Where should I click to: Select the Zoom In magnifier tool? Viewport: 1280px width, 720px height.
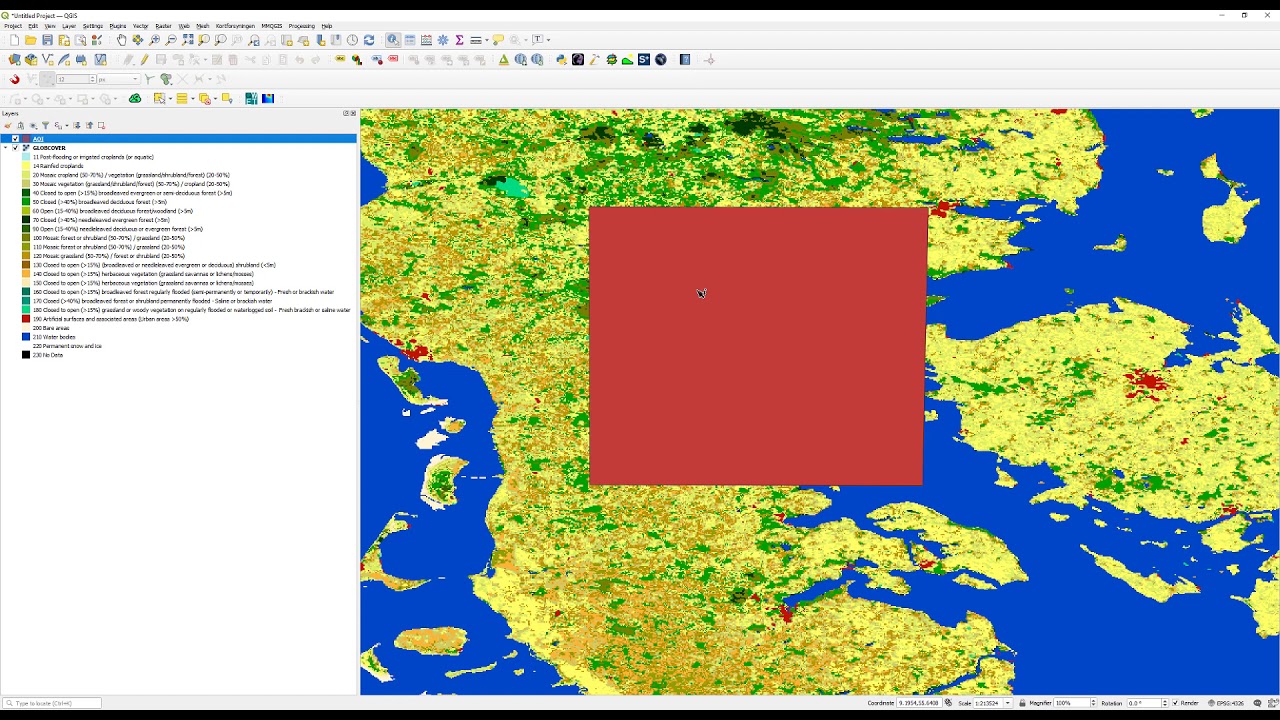pos(154,40)
